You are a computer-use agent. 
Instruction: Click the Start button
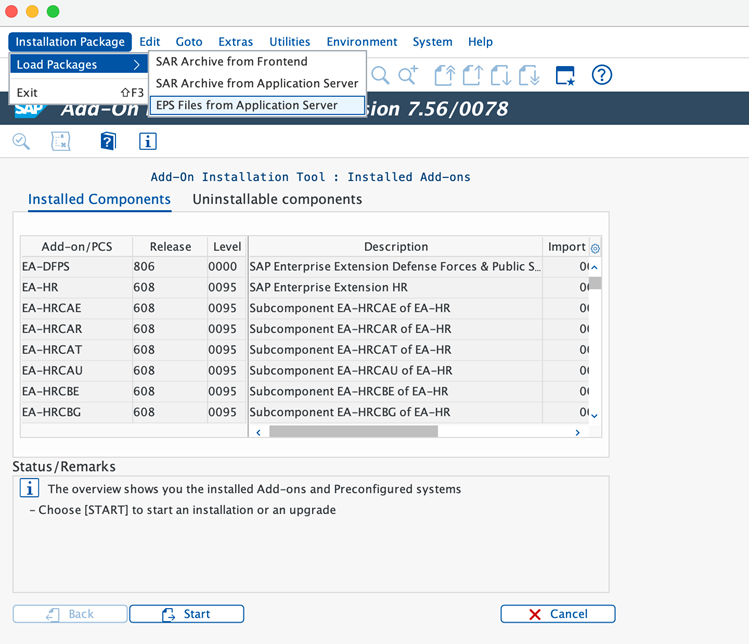(x=186, y=614)
